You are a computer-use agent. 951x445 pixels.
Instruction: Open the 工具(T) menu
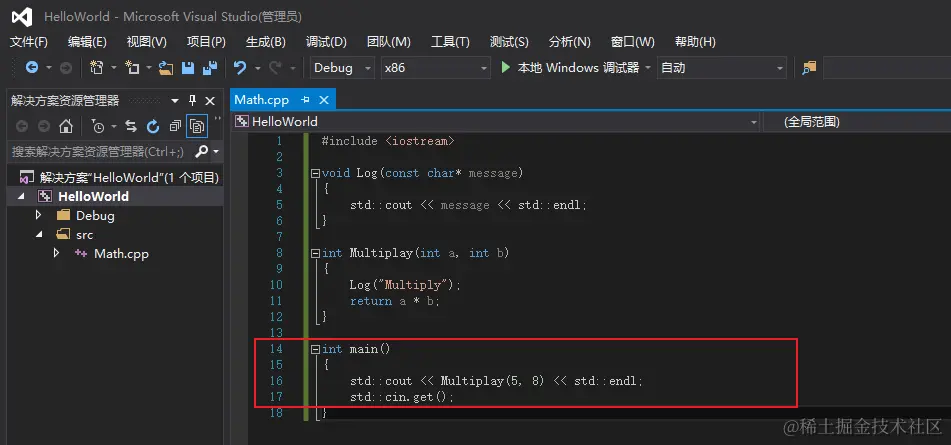450,42
